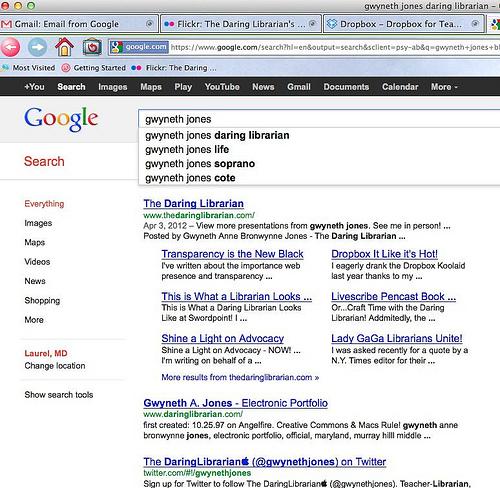Viewport: 500px width, 488px height.
Task: Open Images in the Google bar
Action: (113, 87)
